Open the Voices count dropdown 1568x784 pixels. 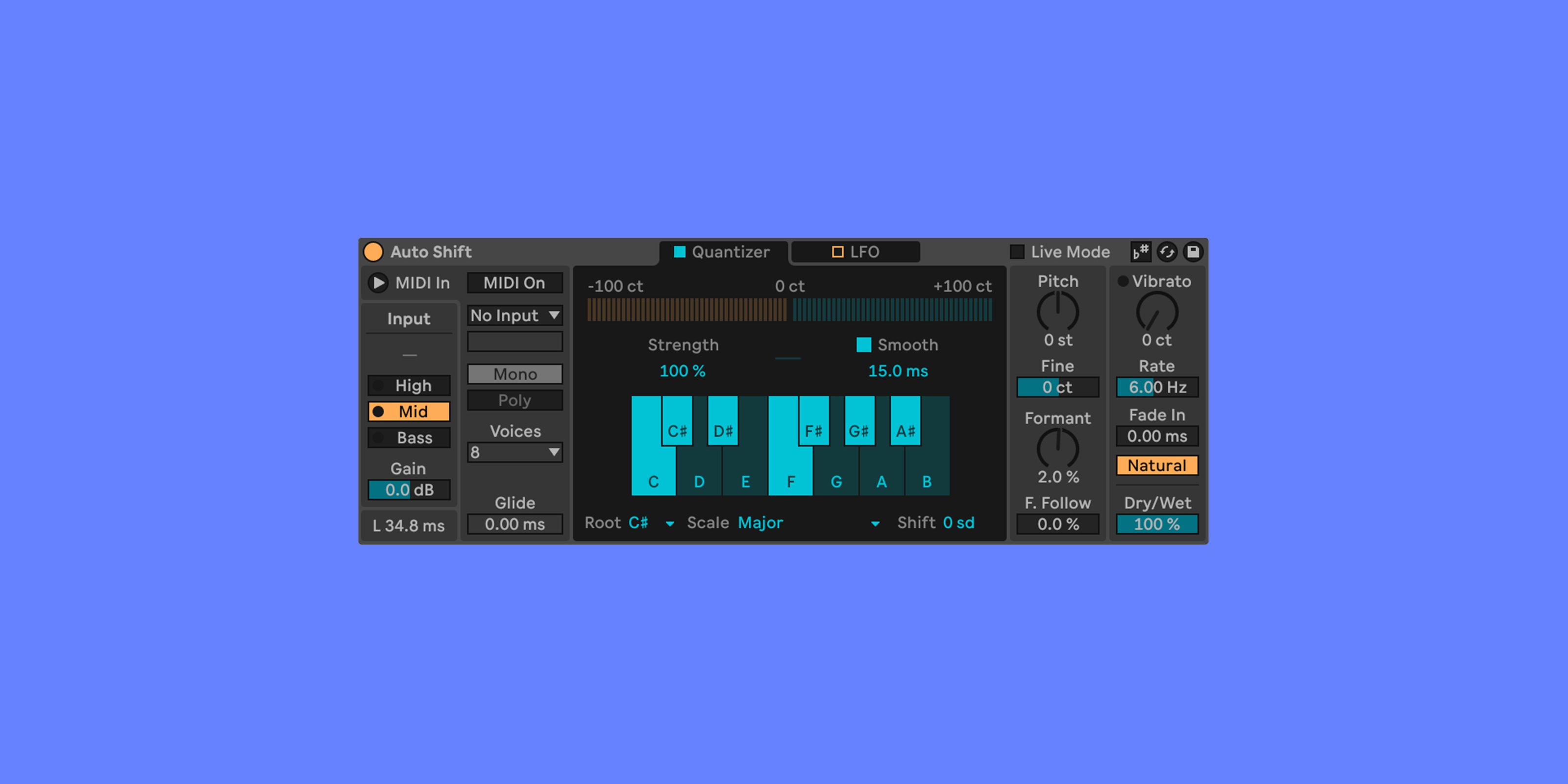point(514,452)
